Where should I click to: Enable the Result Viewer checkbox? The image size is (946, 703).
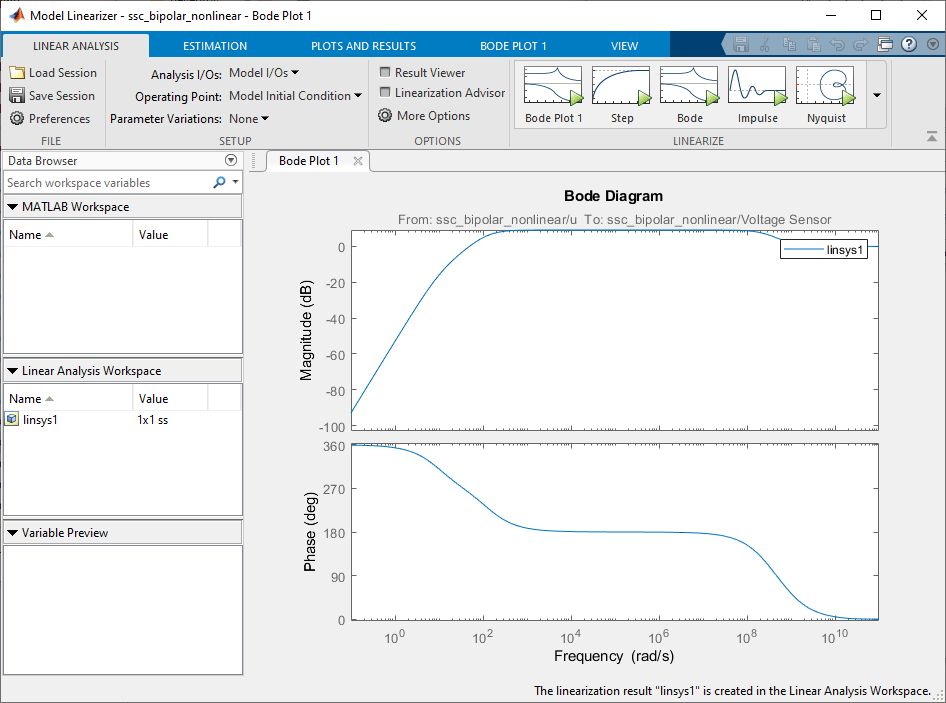tap(385, 73)
